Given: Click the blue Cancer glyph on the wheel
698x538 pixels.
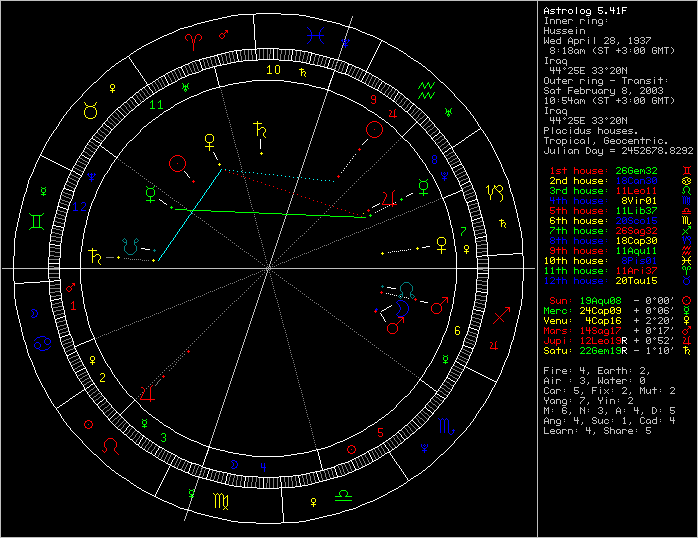Looking at the screenshot, I should point(44,343).
